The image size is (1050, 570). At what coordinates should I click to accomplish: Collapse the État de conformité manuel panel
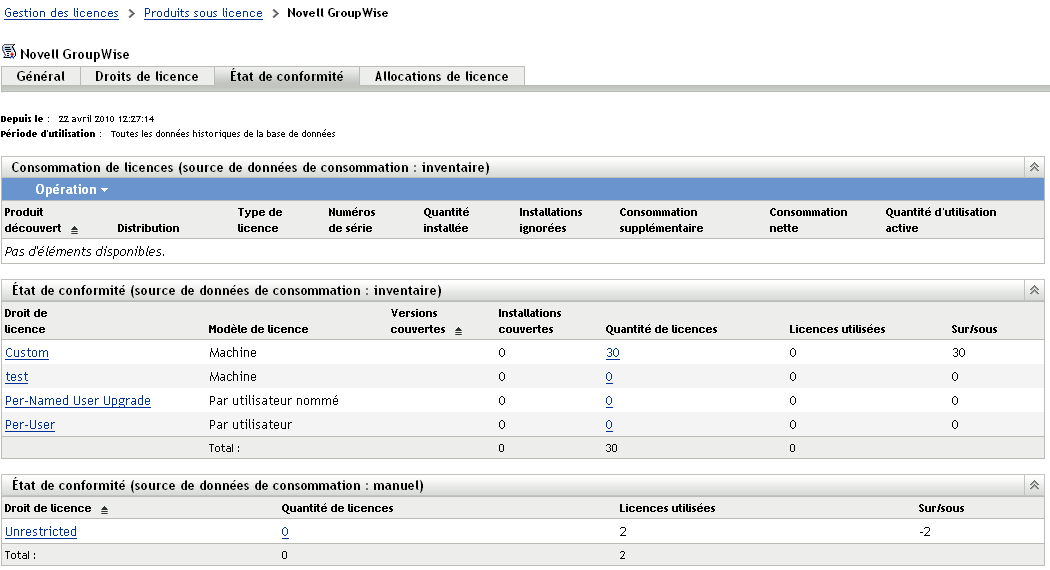click(x=1035, y=485)
